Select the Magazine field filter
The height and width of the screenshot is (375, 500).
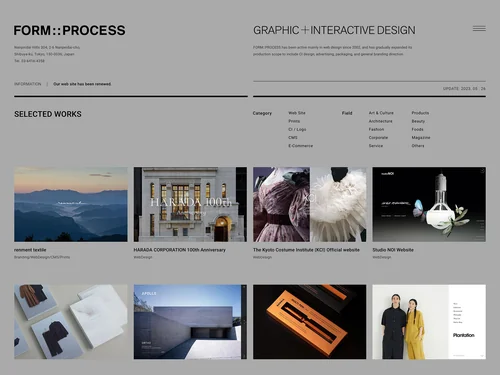coord(421,138)
